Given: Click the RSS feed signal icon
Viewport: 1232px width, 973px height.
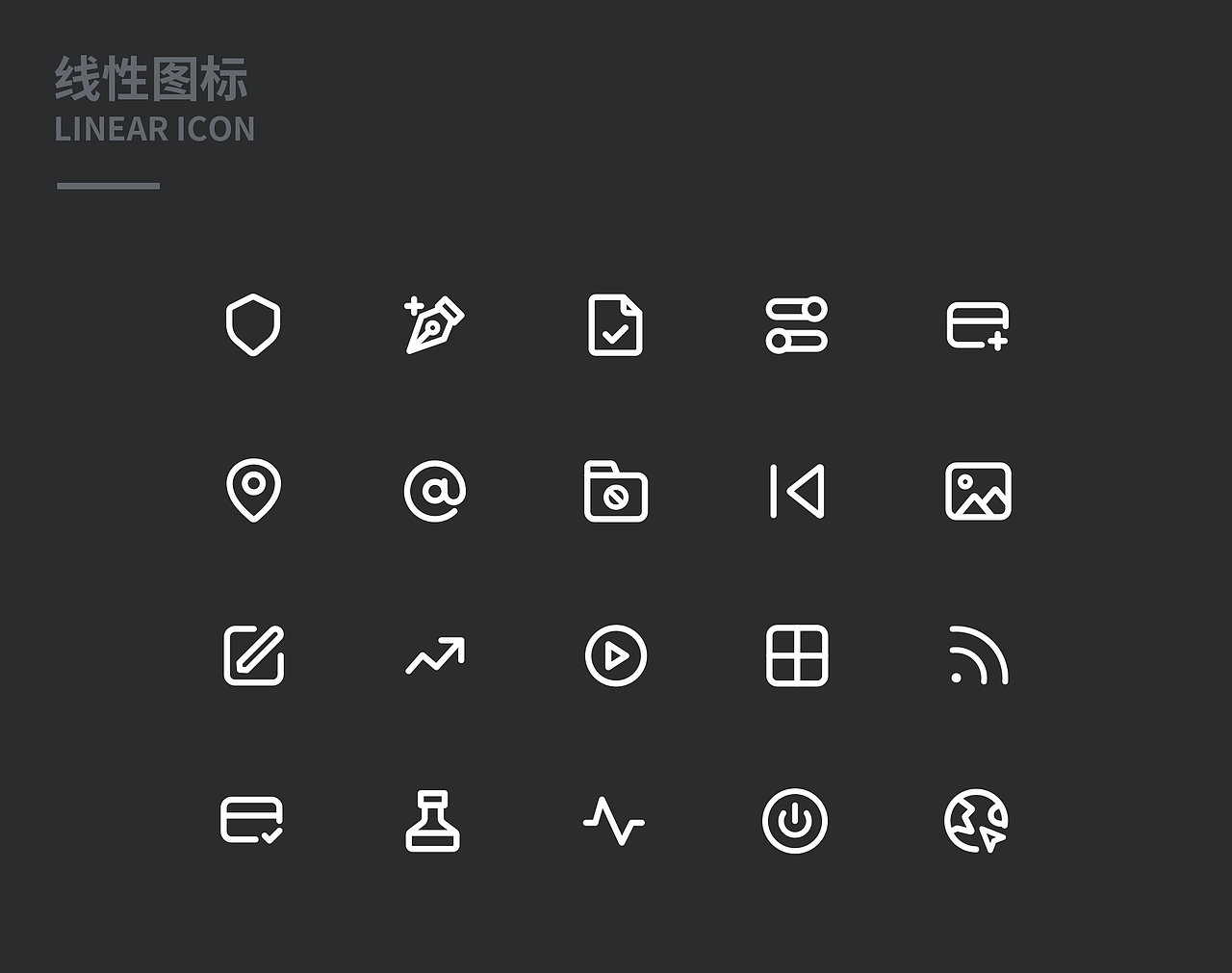Looking at the screenshot, I should (978, 655).
